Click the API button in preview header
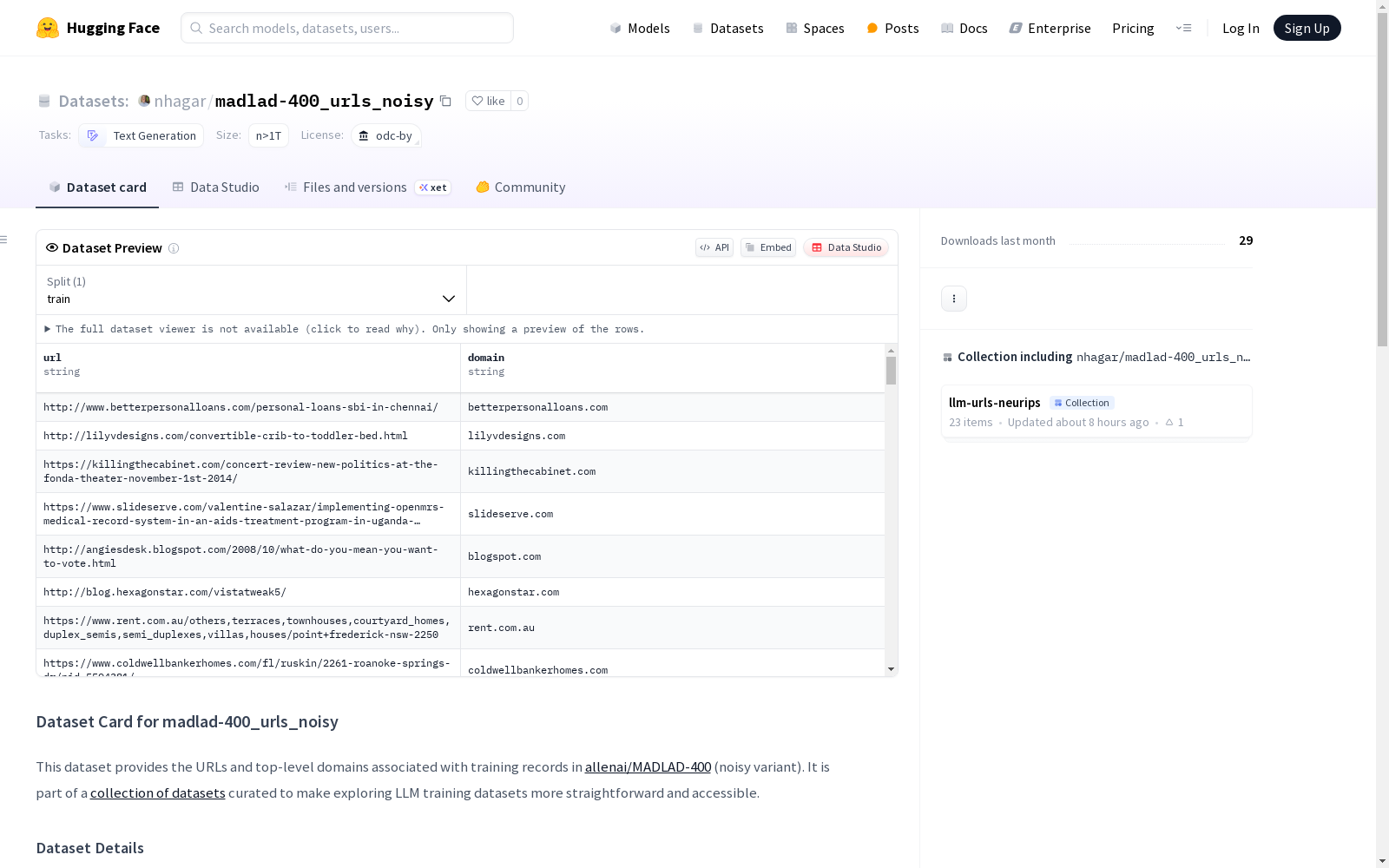Image resolution: width=1389 pixels, height=868 pixels. point(714,247)
